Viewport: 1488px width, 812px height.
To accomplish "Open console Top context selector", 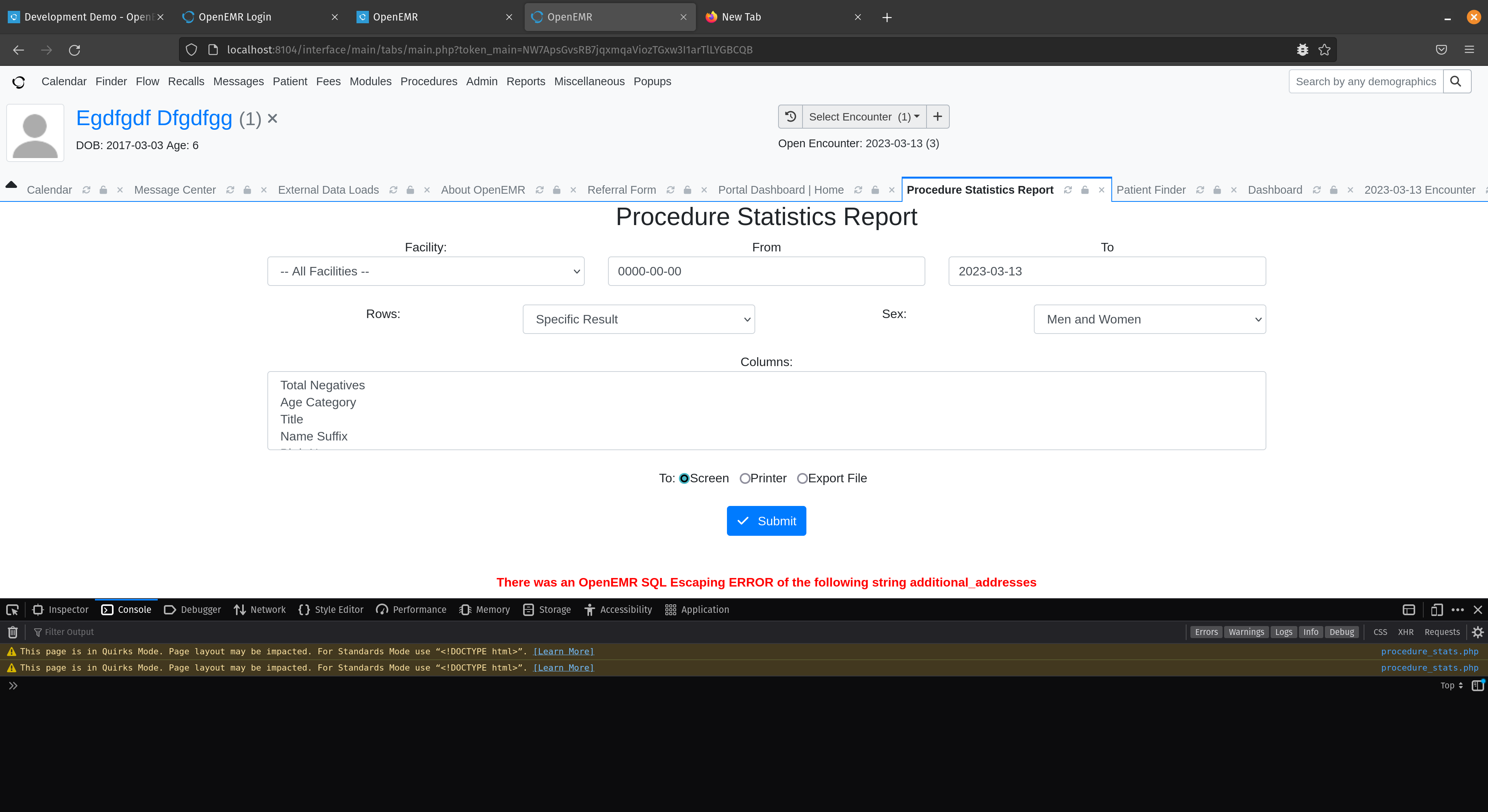I will coord(1451,686).
